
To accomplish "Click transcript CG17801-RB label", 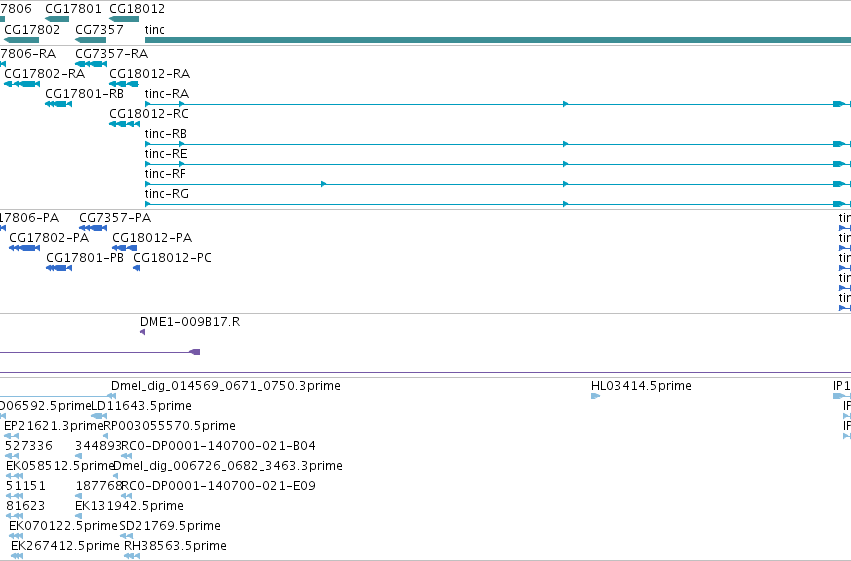I will pos(85,94).
